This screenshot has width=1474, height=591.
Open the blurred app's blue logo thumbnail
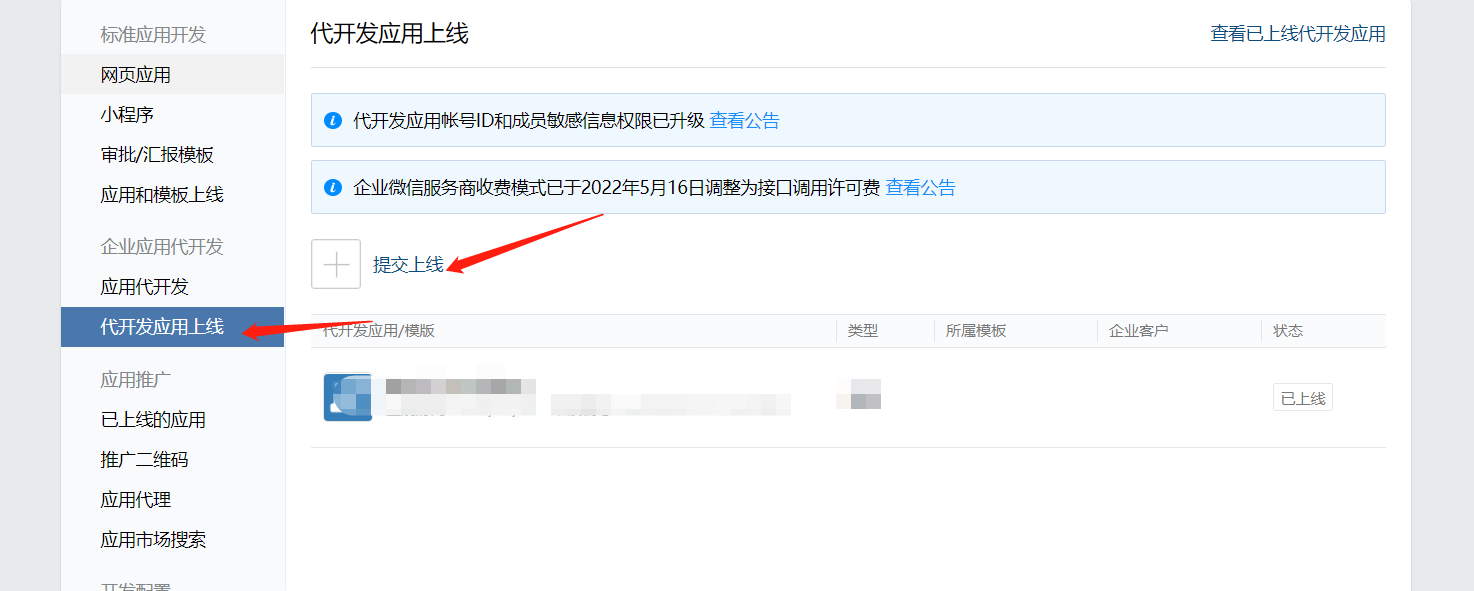pos(348,397)
